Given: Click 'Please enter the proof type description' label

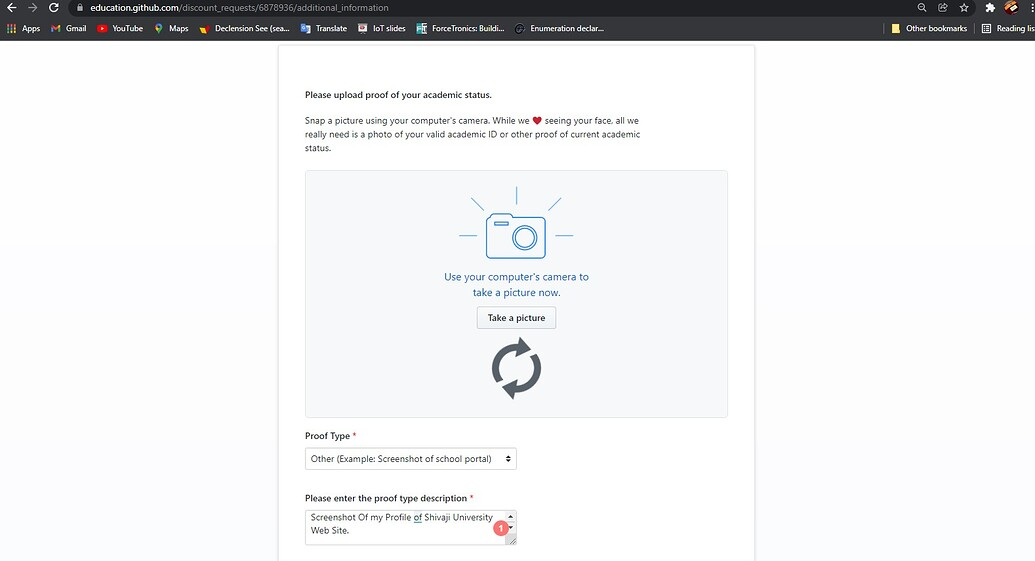Looking at the screenshot, I should click(385, 498).
